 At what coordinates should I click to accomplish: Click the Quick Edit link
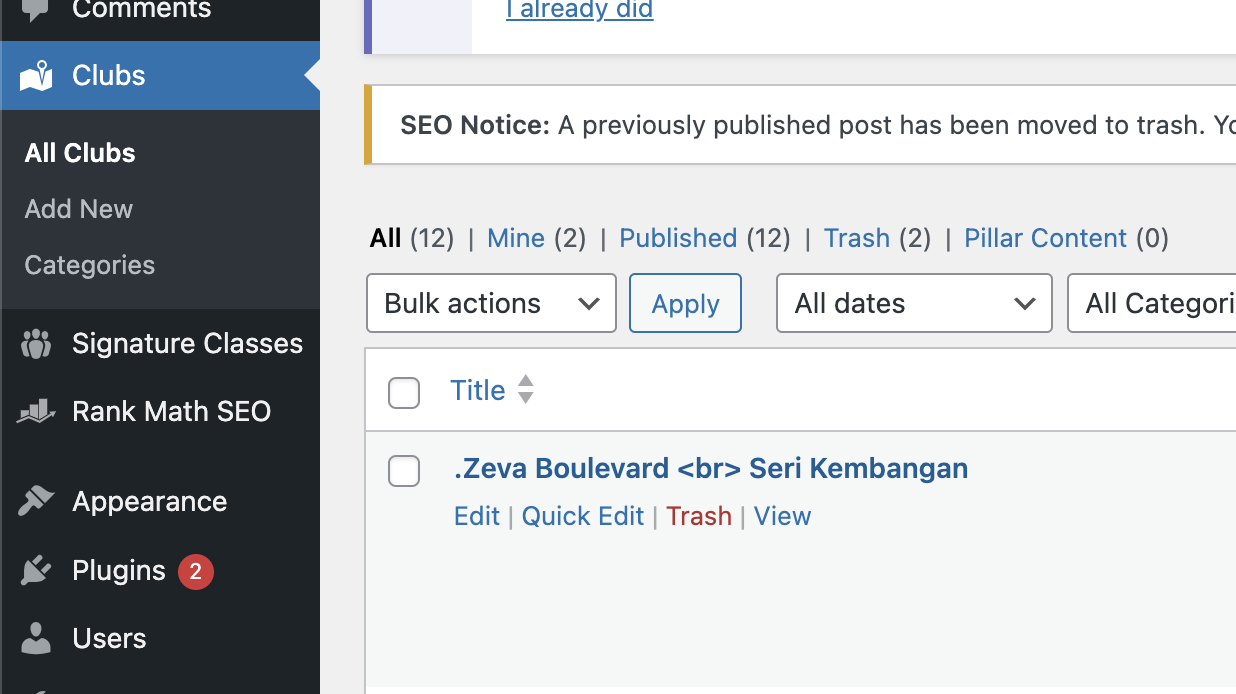(x=583, y=516)
